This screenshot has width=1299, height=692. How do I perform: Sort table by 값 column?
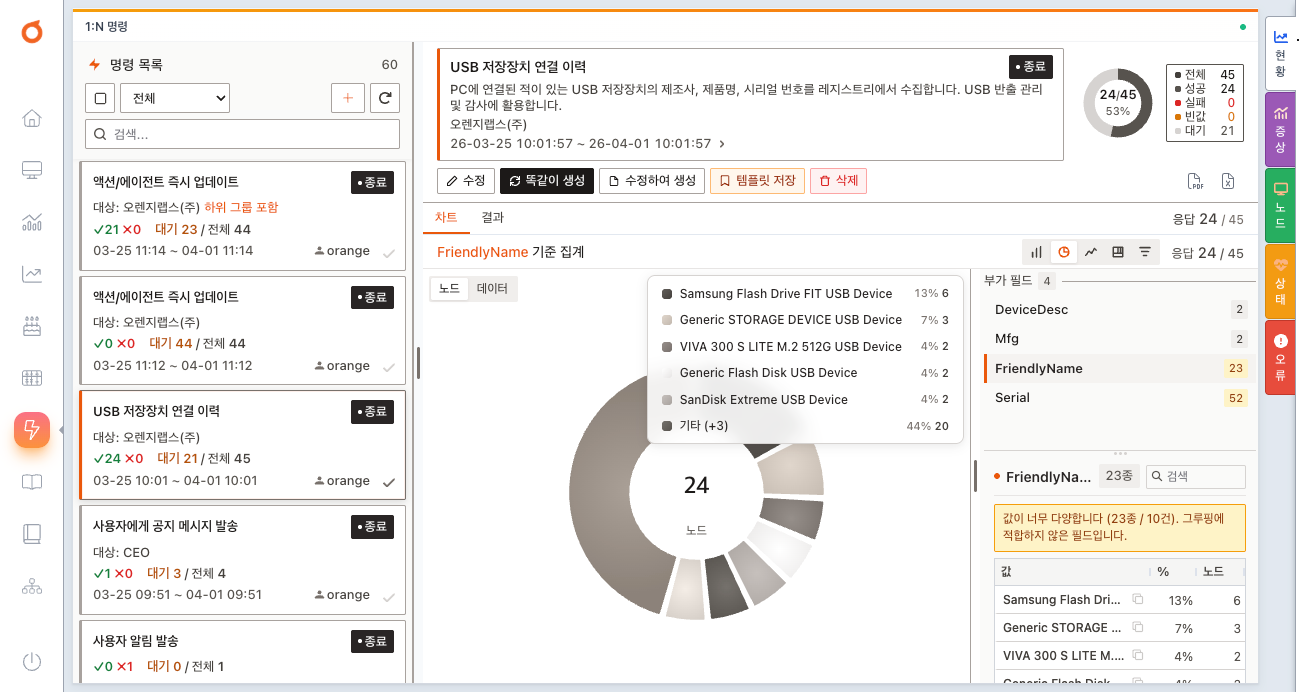click(x=1072, y=572)
